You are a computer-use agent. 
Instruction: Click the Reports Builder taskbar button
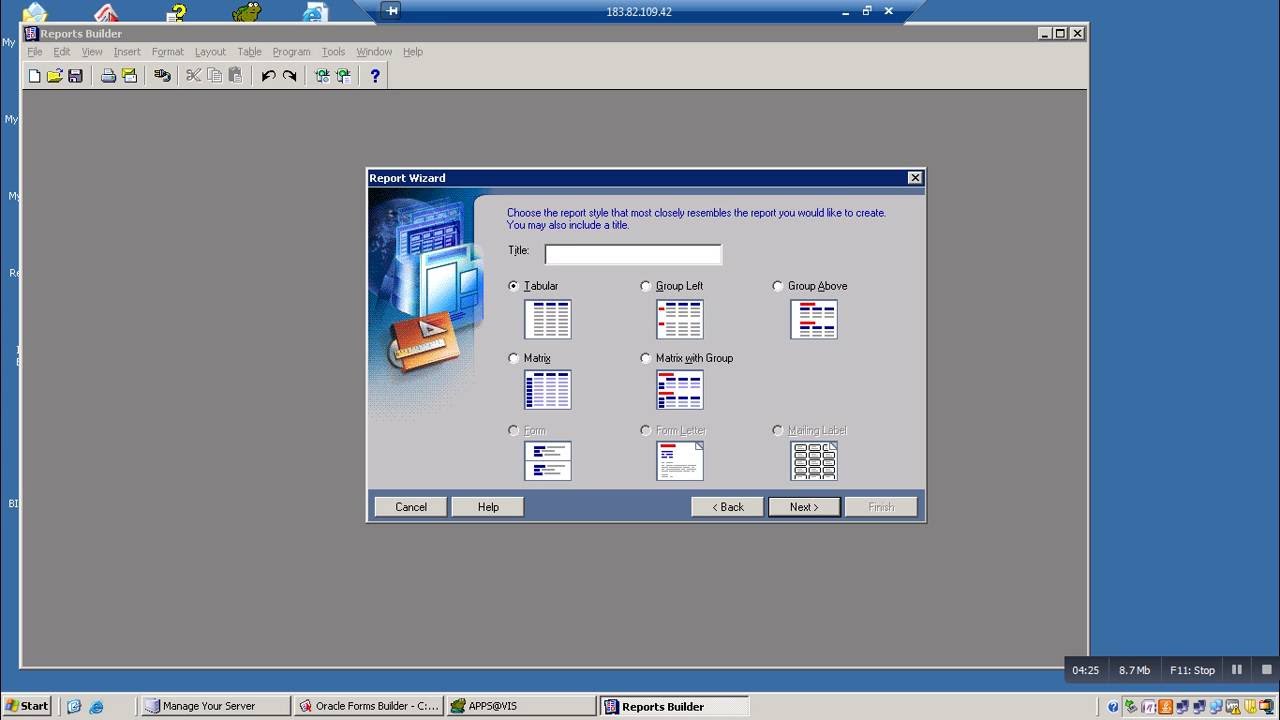[674, 706]
